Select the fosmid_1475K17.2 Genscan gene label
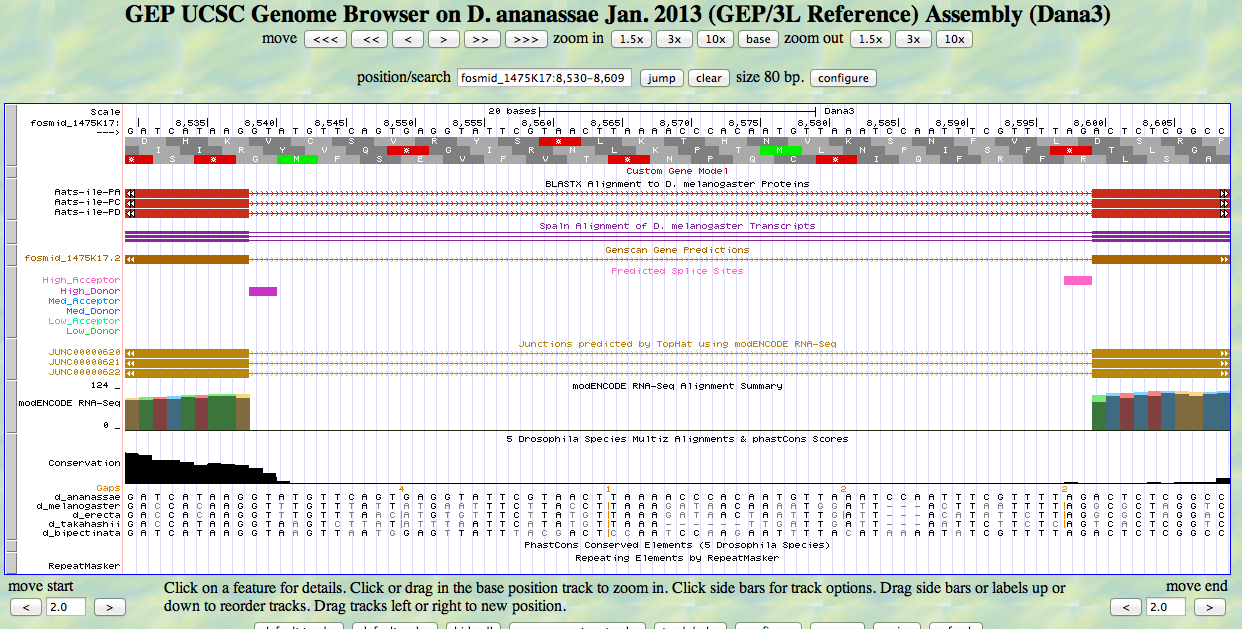 [x=73, y=259]
